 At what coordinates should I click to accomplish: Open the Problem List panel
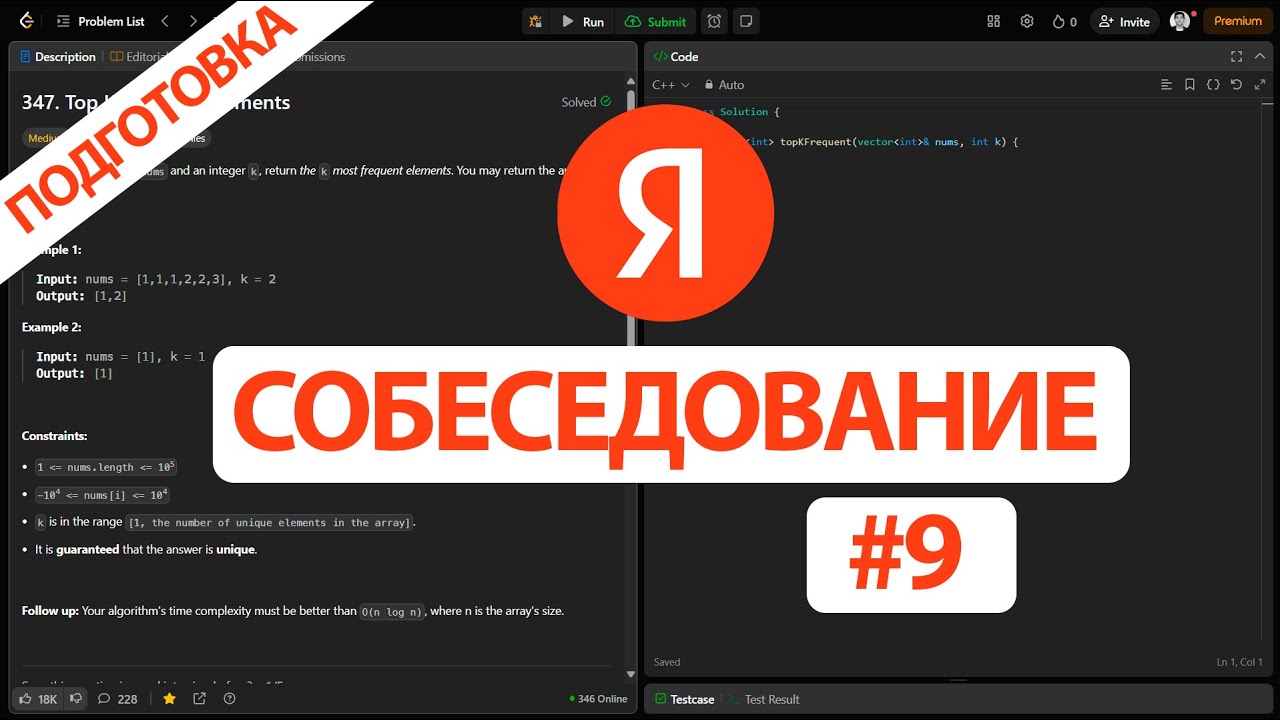point(101,21)
